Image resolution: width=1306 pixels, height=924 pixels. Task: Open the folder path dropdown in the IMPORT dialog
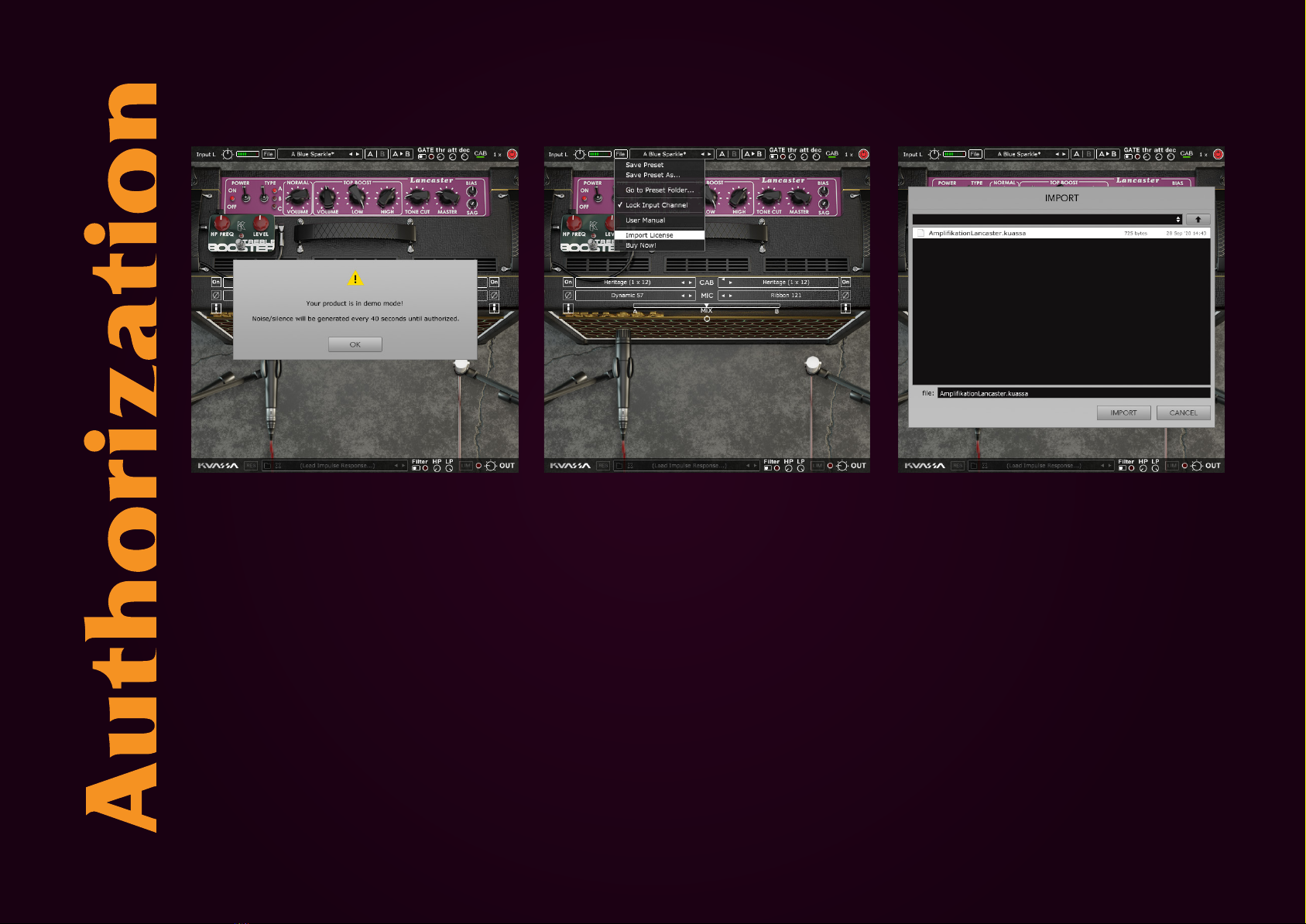coord(1047,219)
